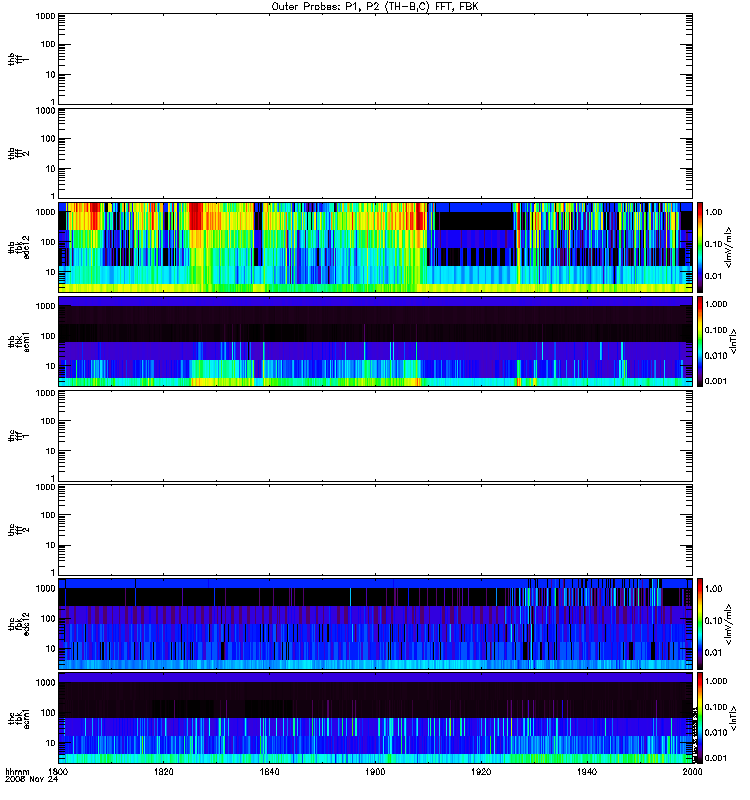
Task: Click the "1.000" value on thb scm1 color bar
Action: (716, 304)
